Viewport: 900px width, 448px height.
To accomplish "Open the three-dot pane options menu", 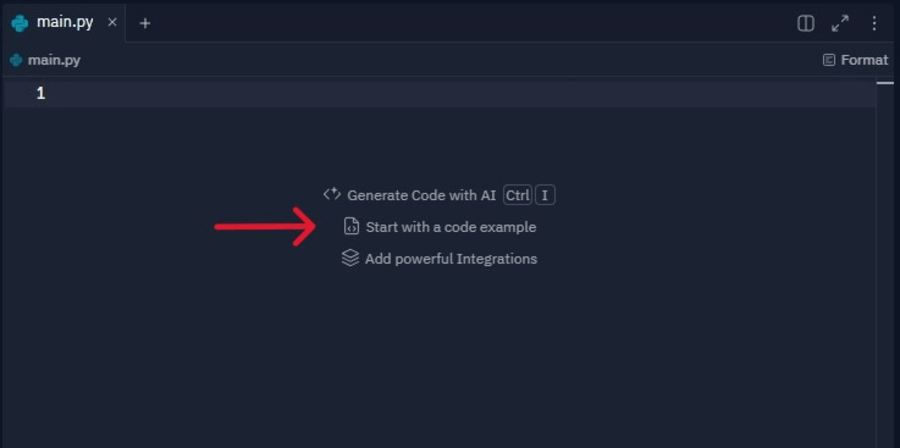I will [x=874, y=24].
